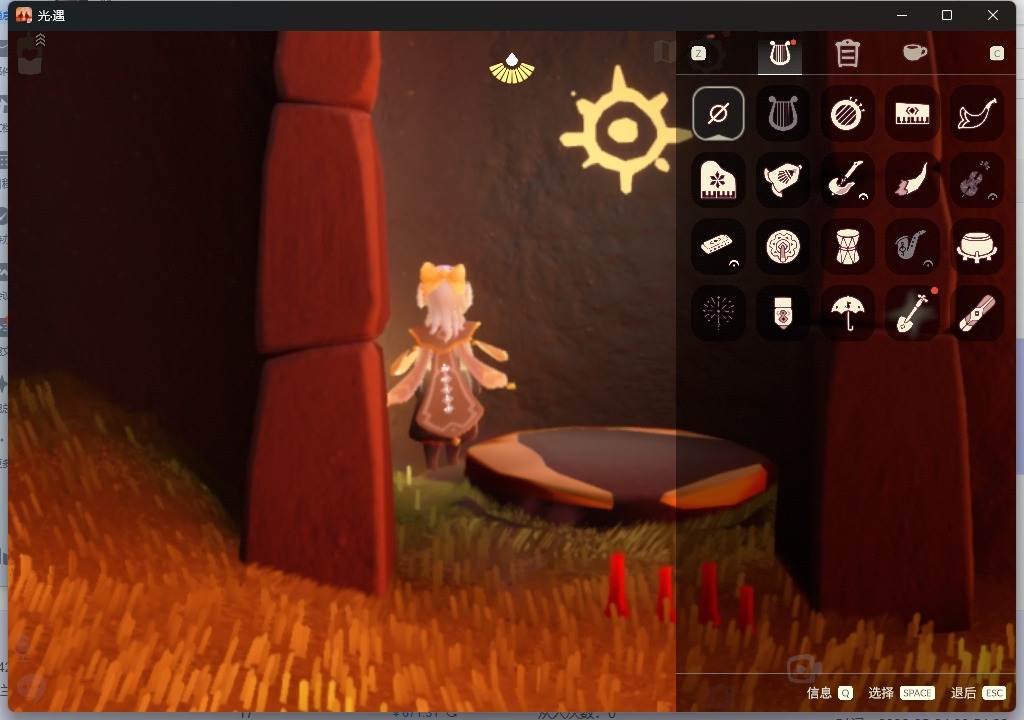Pick the round tree-emblem prop
The height and width of the screenshot is (720, 1024).
[x=782, y=246]
